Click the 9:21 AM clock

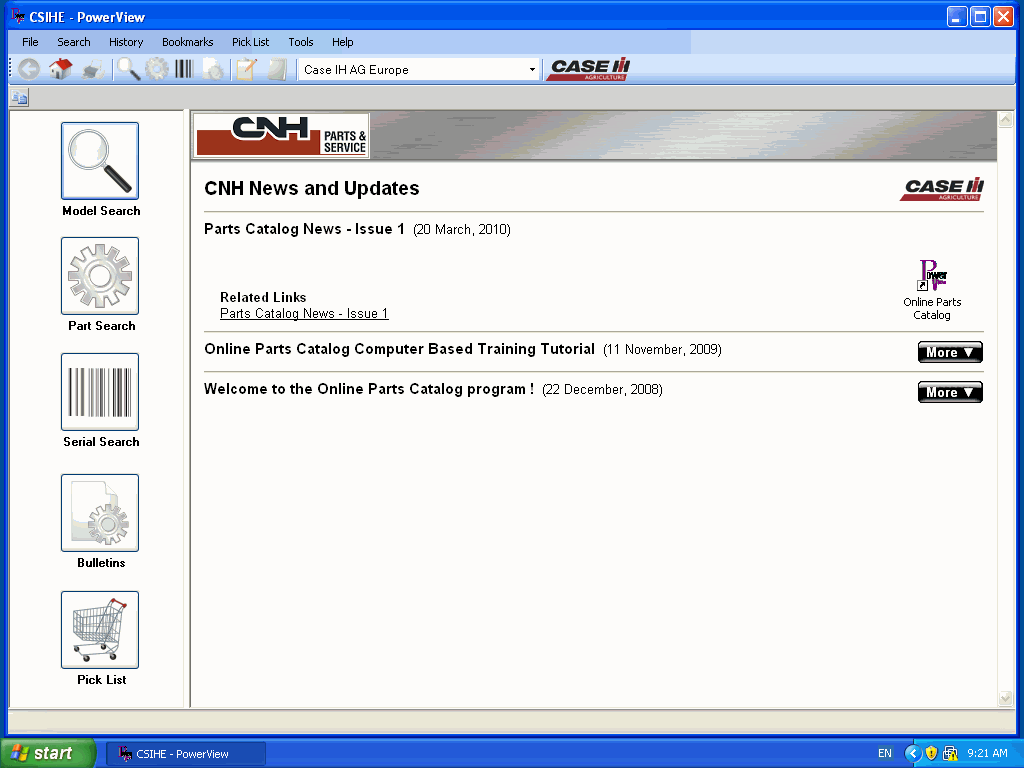pyautogui.click(x=987, y=753)
